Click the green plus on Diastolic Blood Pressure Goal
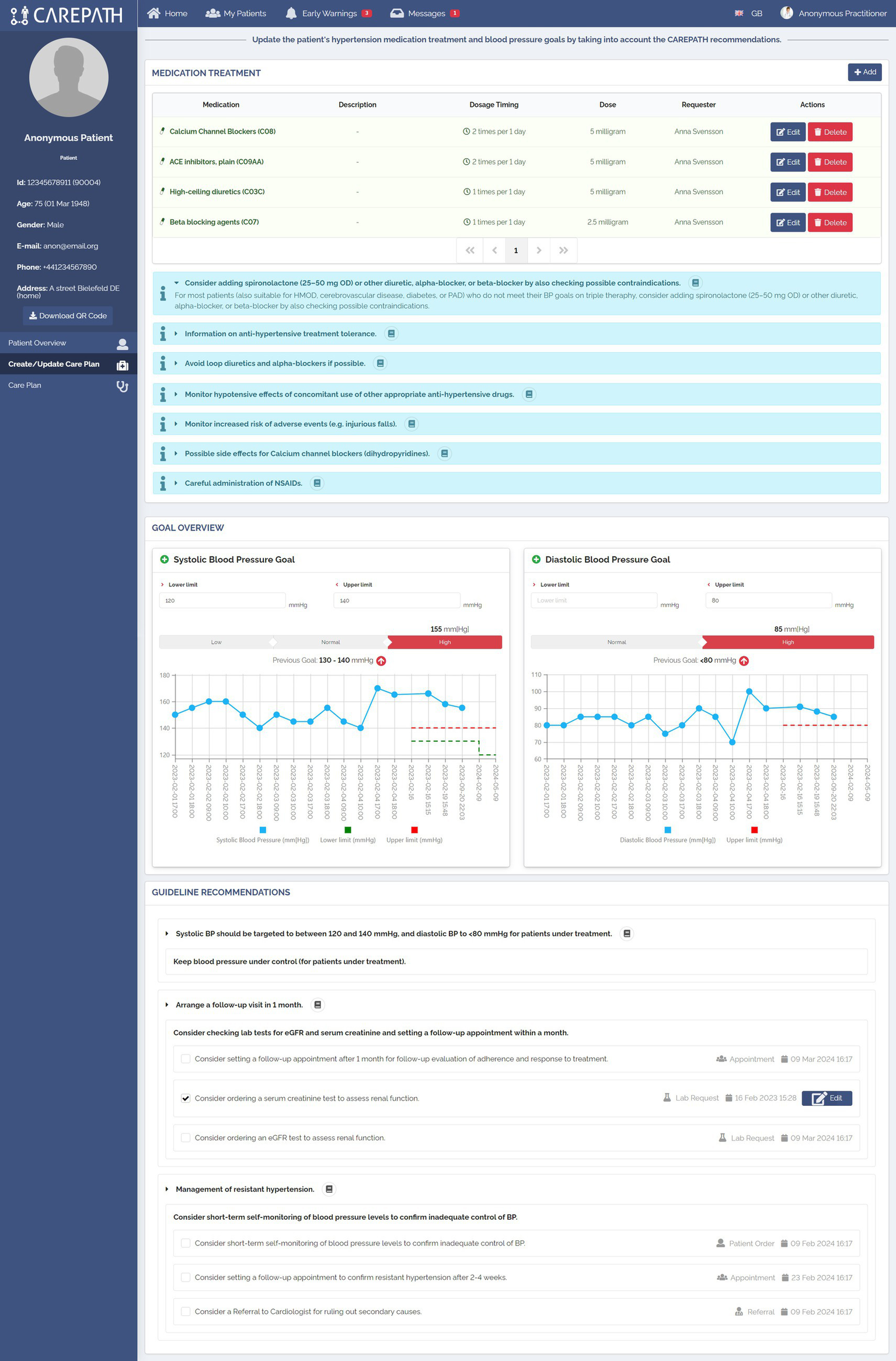This screenshot has width=896, height=1361. [x=536, y=559]
